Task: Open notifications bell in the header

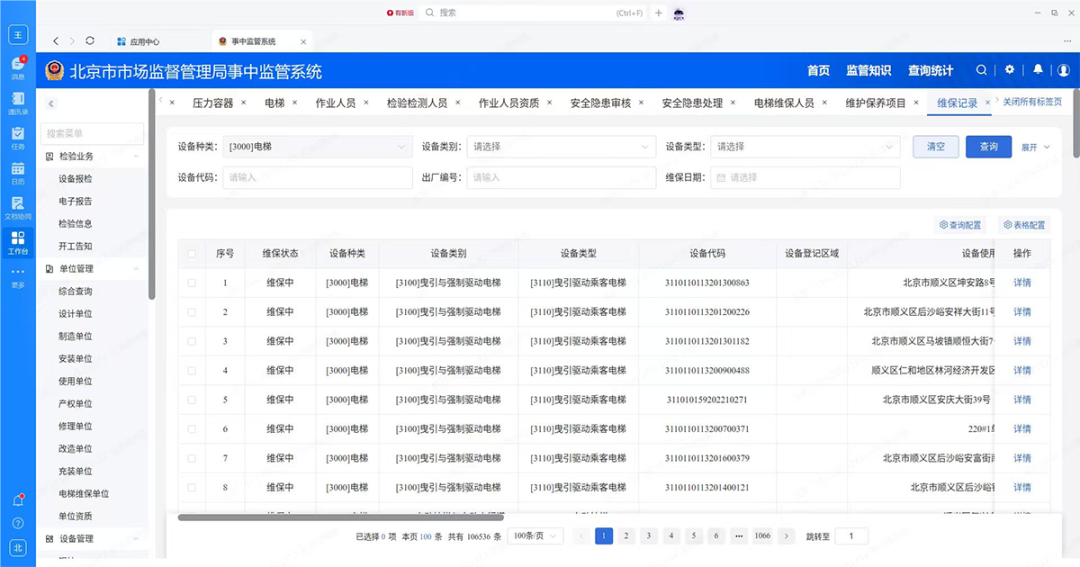Action: click(1038, 70)
